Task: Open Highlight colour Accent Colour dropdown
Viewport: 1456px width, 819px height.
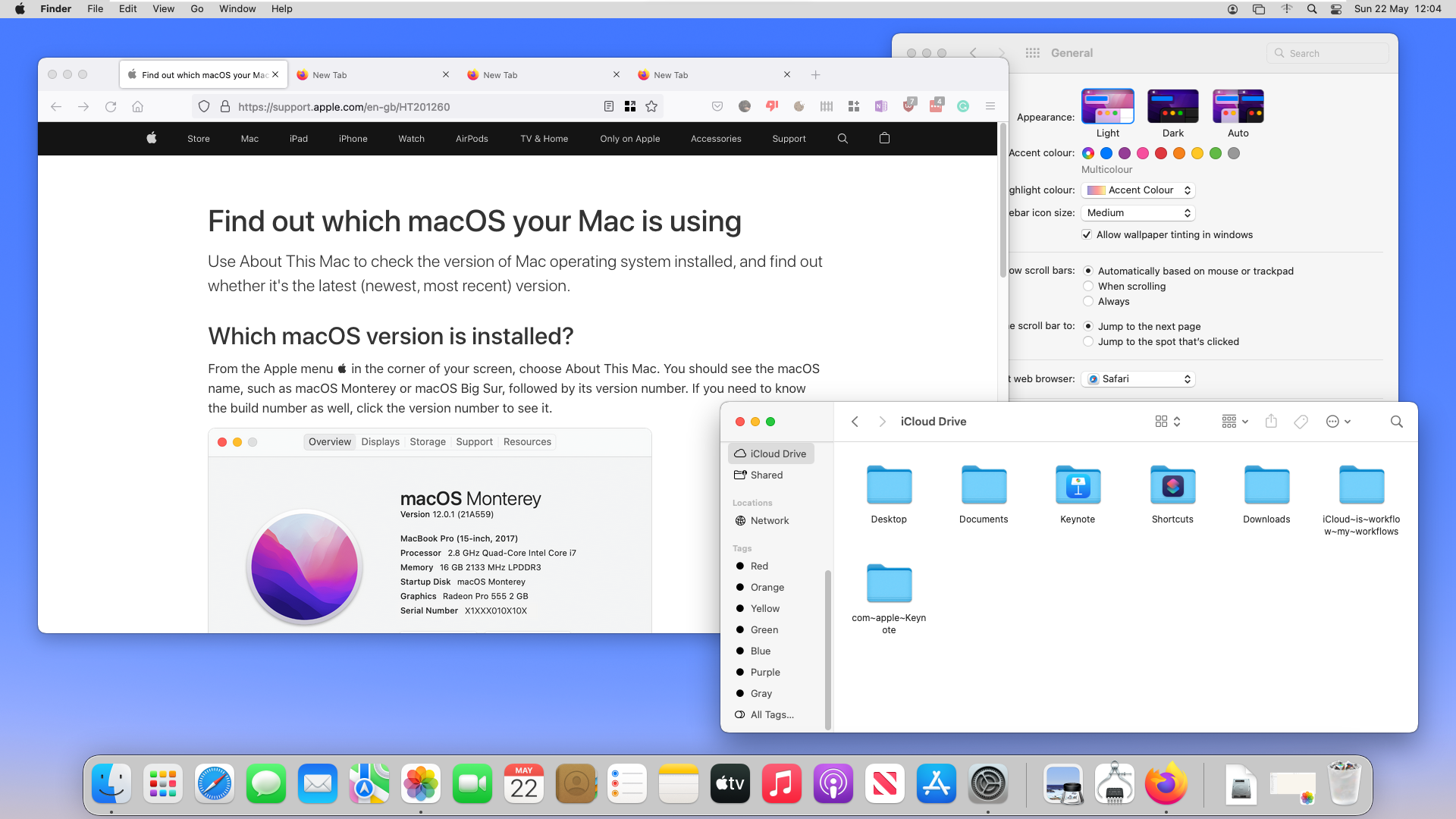Action: pyautogui.click(x=1138, y=190)
